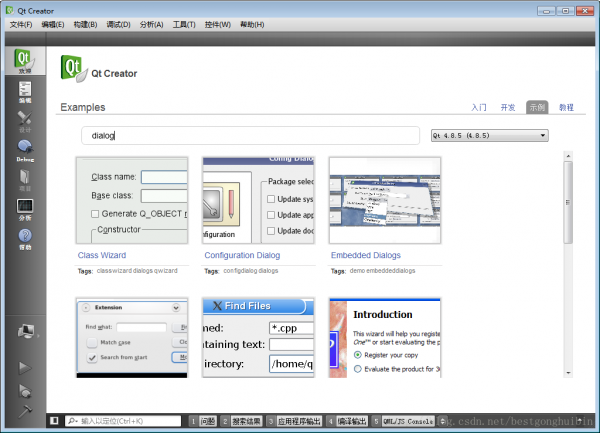Click the classwizard tag

[x=114, y=271]
